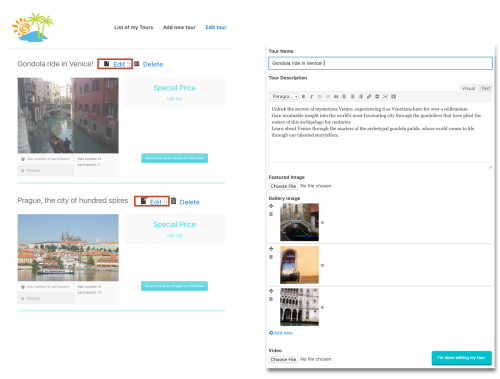Insert blockquote in editor
Viewport: 500px width, 379px height.
[x=336, y=96]
